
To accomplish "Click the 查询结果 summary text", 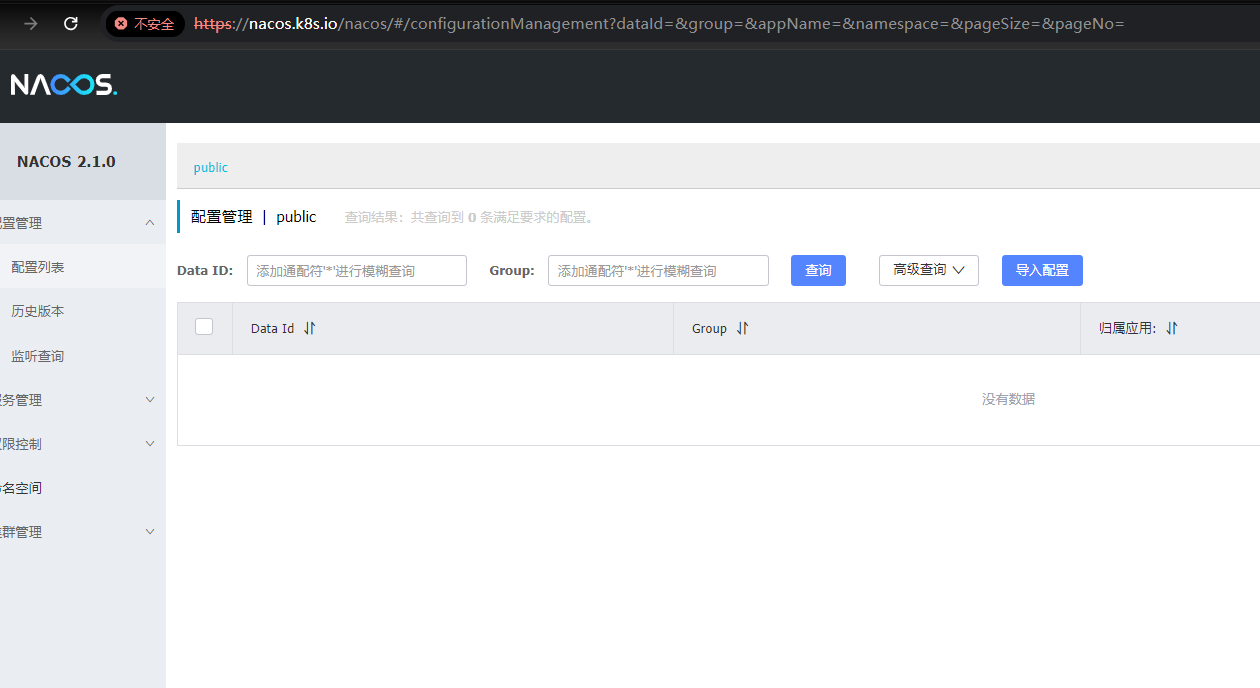I will [x=469, y=217].
